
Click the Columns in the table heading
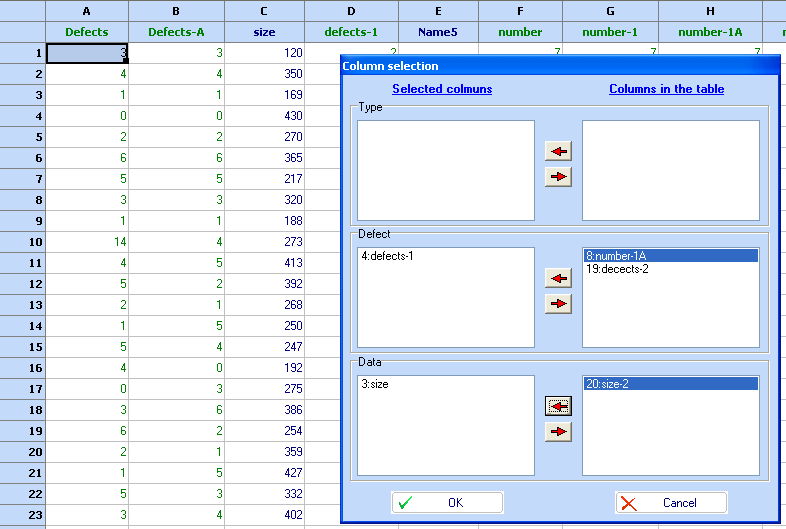coord(666,89)
